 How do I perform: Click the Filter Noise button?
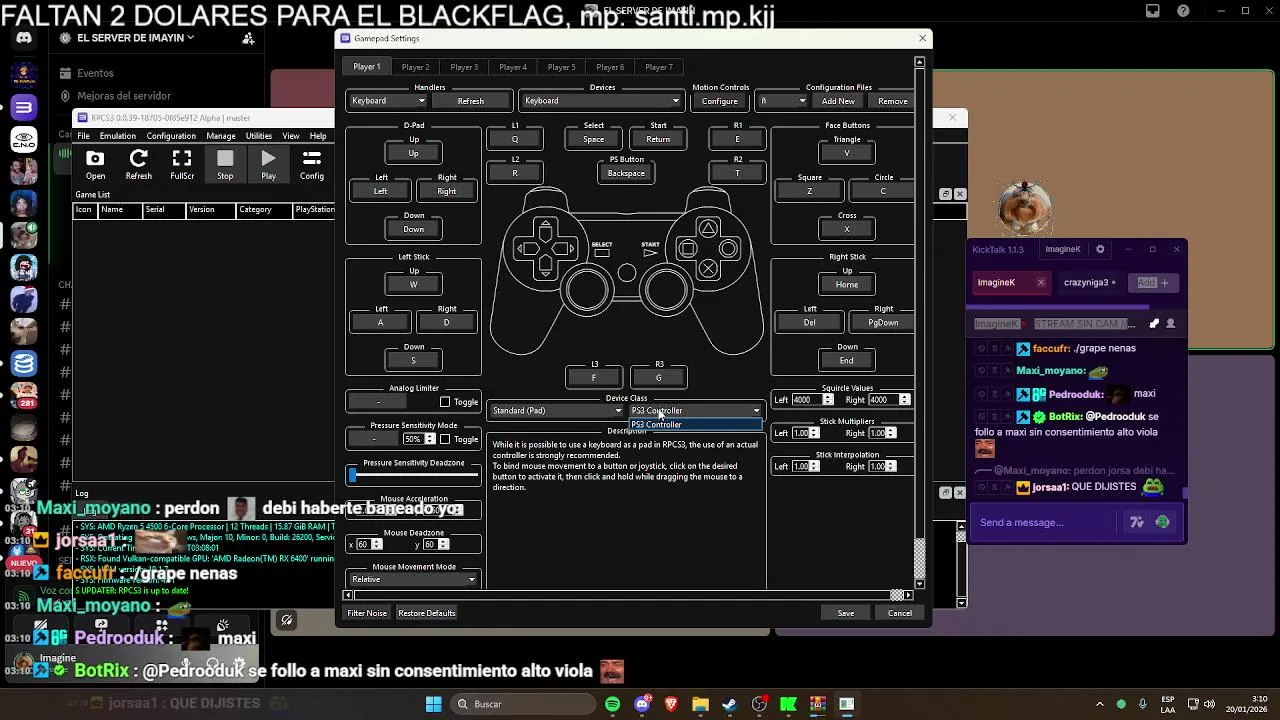tap(367, 613)
